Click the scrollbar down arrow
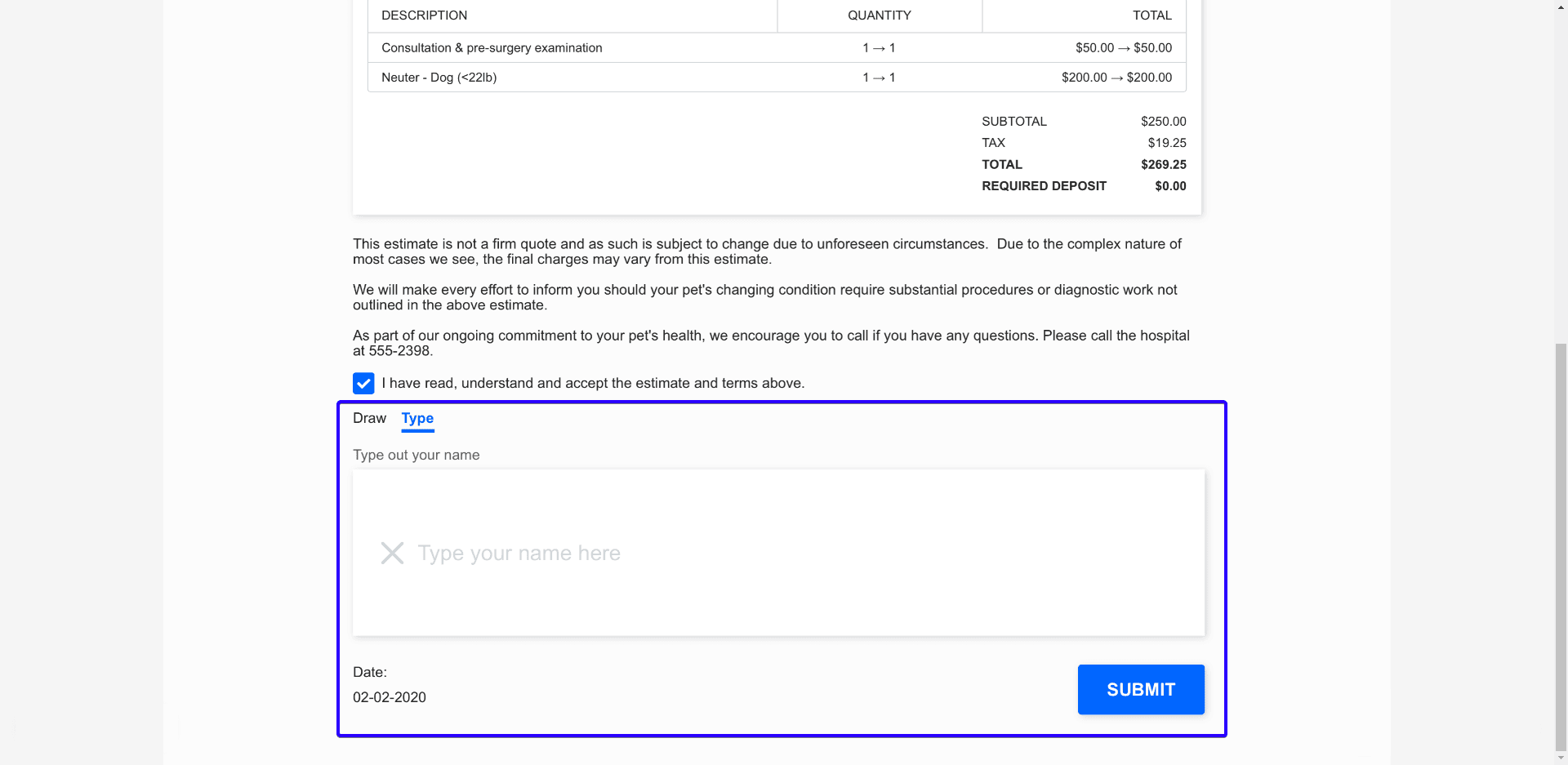The width and height of the screenshot is (1568, 765). click(1561, 758)
